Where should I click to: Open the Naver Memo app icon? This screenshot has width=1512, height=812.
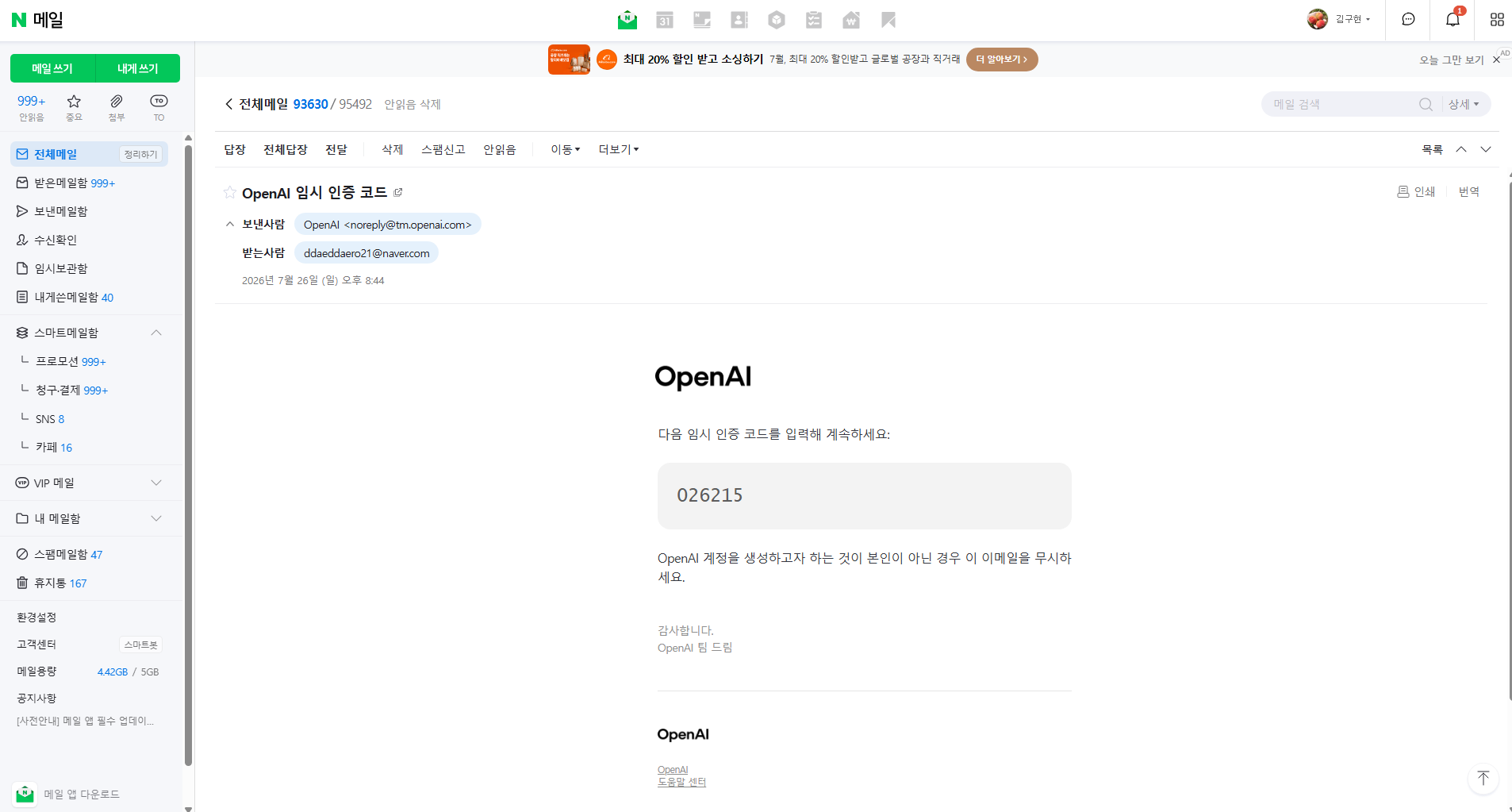point(702,20)
